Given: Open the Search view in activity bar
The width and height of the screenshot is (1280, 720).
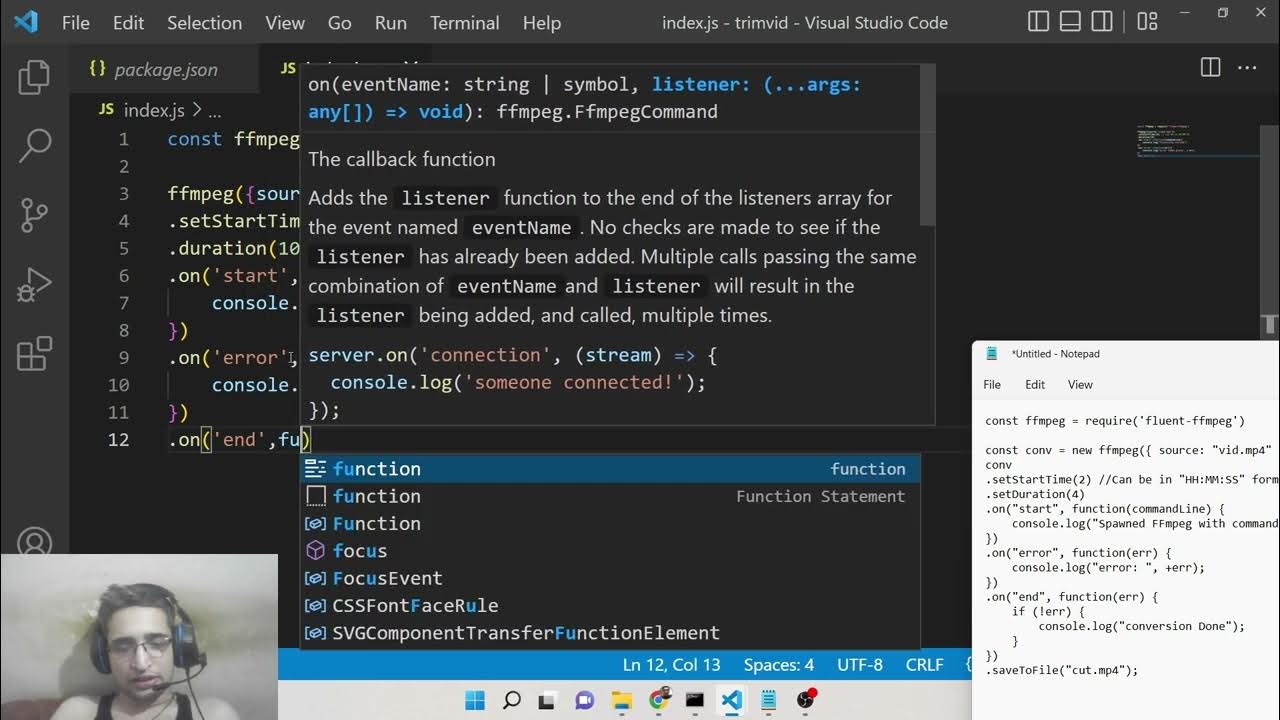Looking at the screenshot, I should (x=34, y=146).
